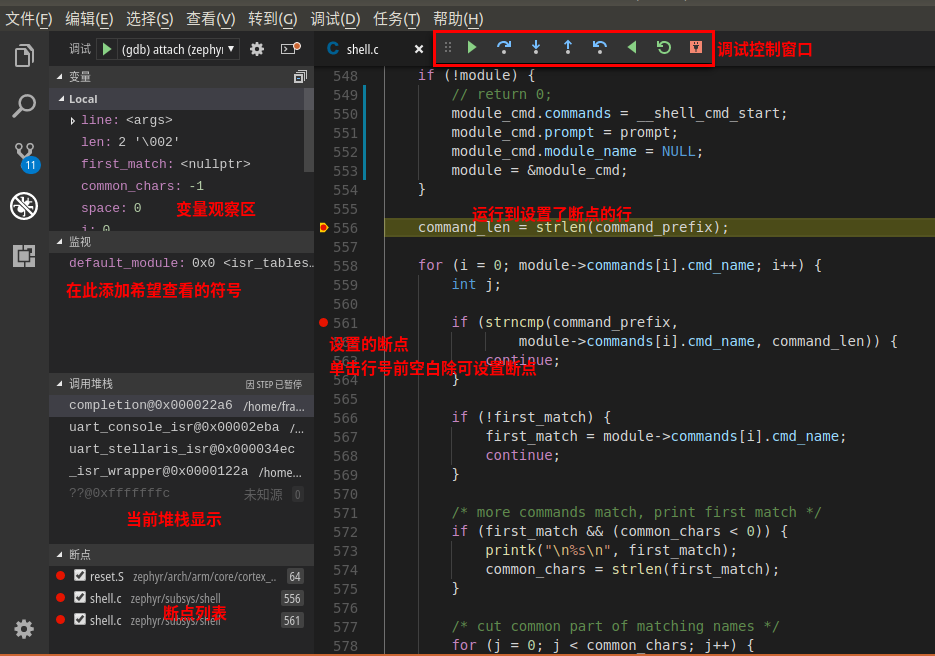Open the 文件(F) menu
The width and height of the screenshot is (935, 656).
coord(29,19)
